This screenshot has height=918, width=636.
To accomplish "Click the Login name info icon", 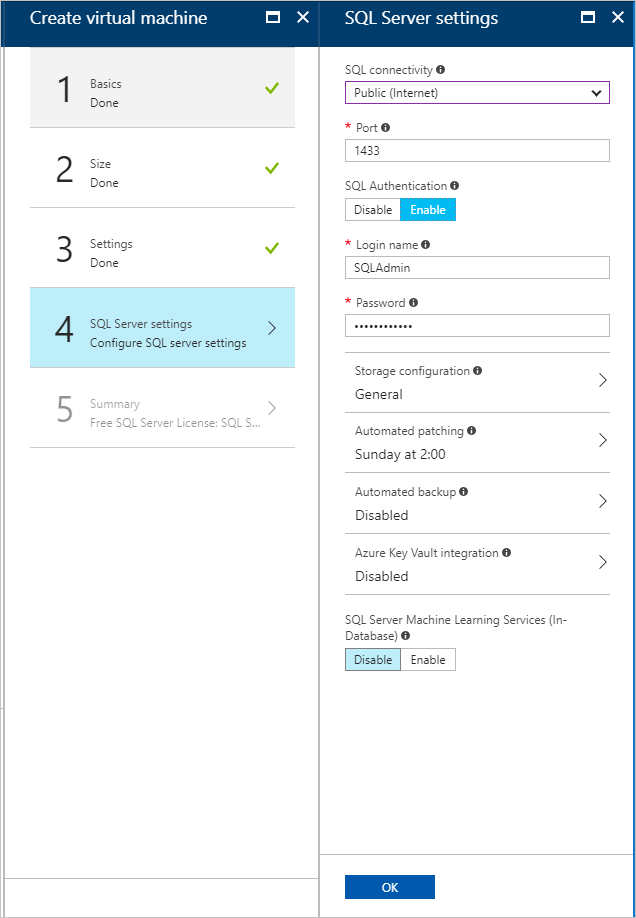I will 426,245.
